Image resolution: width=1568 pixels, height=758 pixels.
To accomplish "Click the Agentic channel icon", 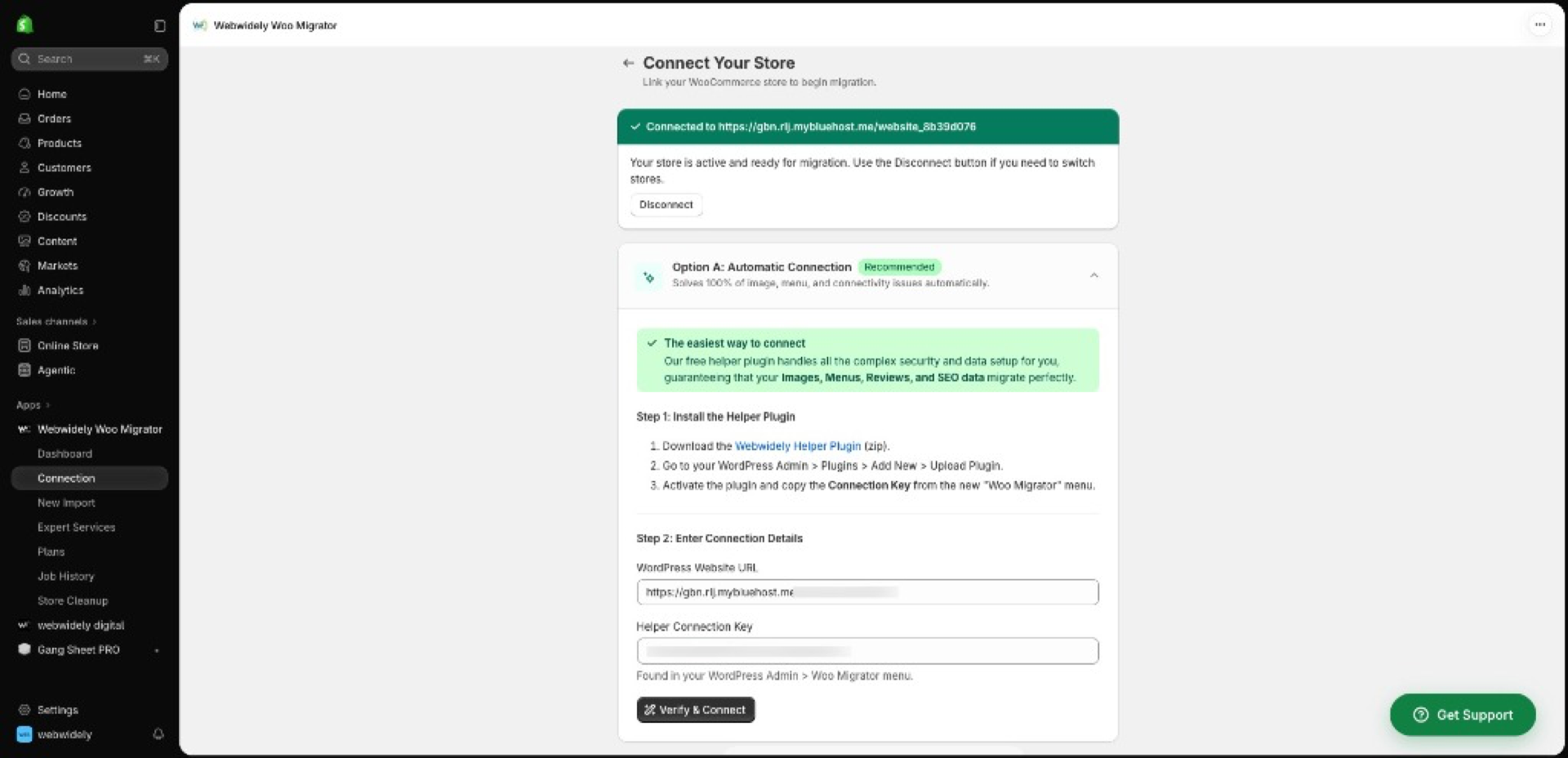I will (x=24, y=370).
